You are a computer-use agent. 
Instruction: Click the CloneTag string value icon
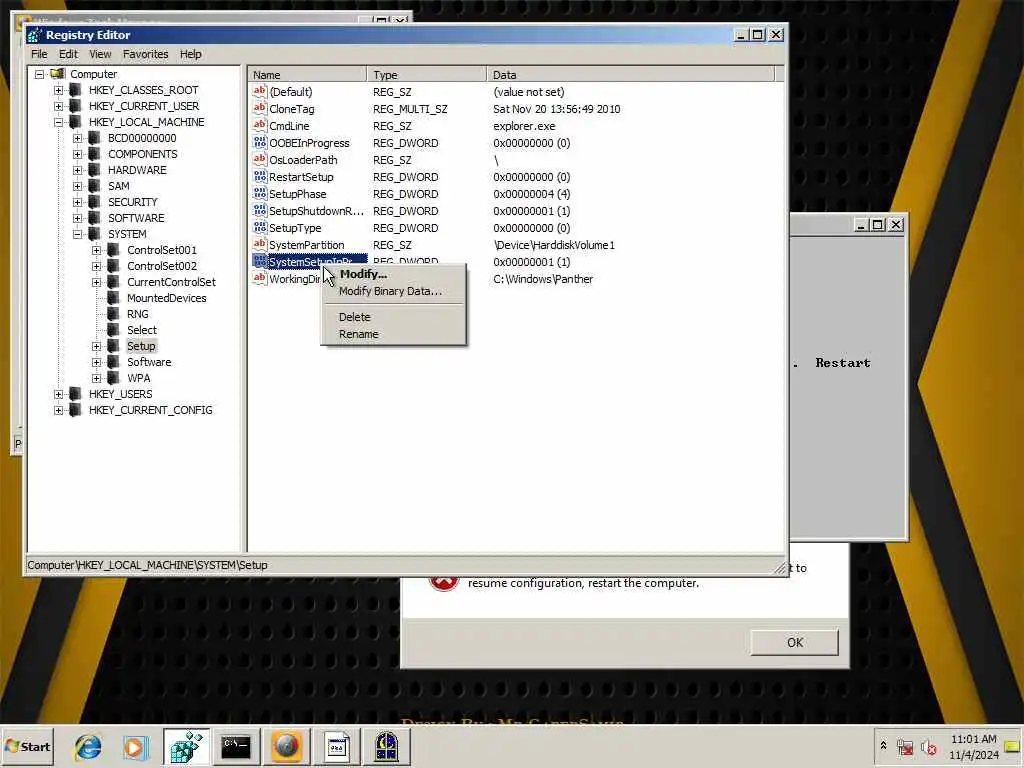pyautogui.click(x=260, y=108)
